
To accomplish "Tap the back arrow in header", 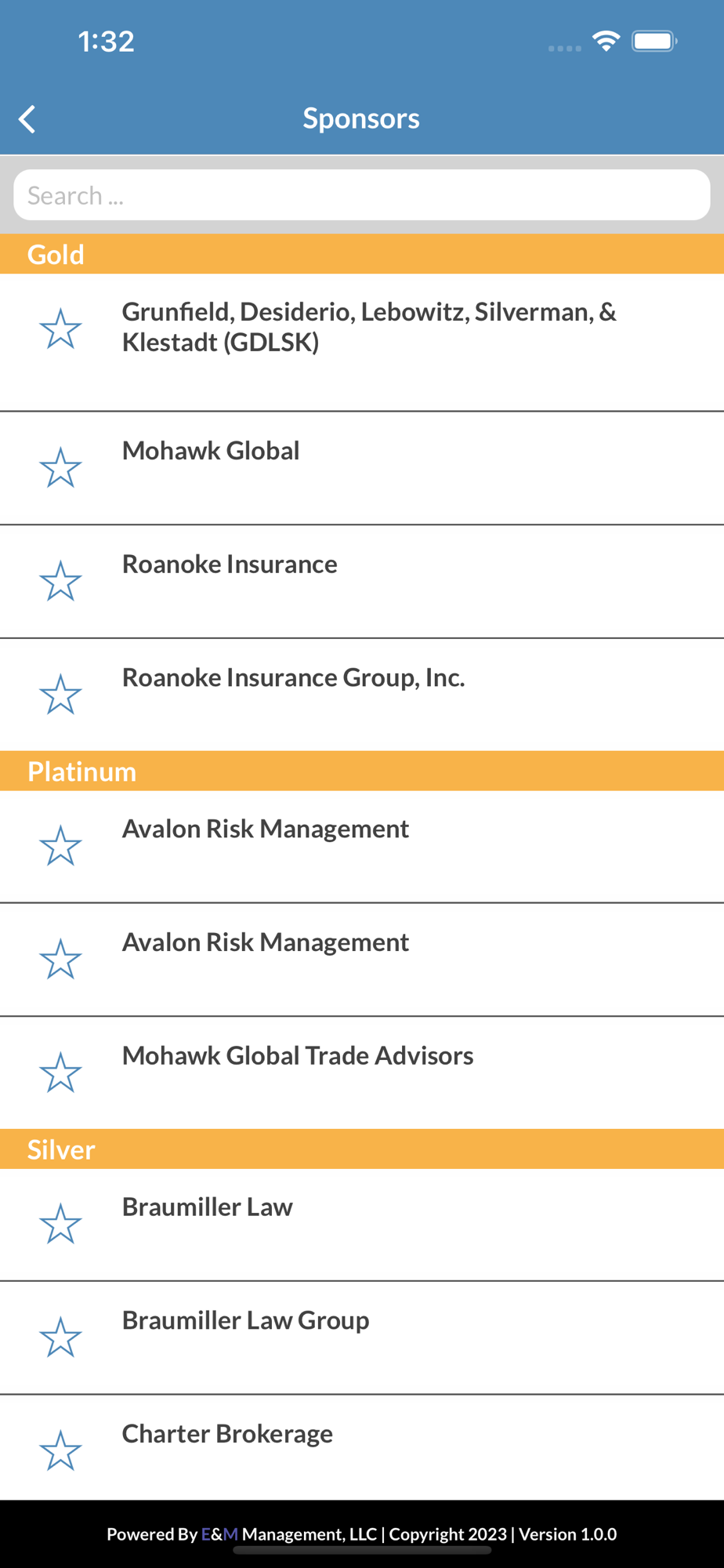I will [x=27, y=119].
